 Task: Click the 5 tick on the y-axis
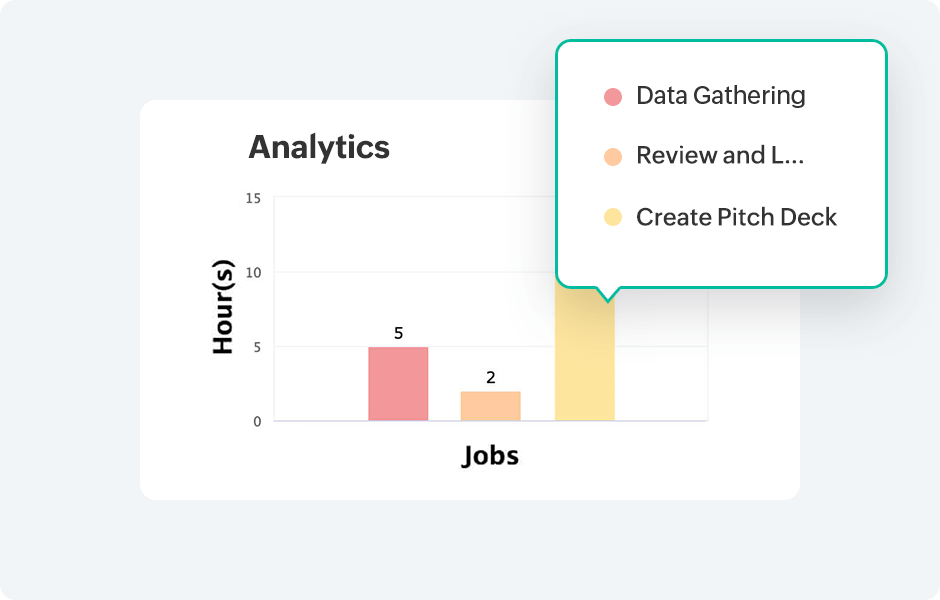[x=256, y=347]
